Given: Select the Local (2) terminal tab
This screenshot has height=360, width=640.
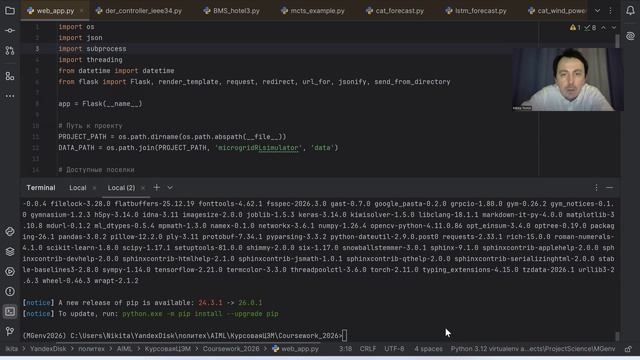Looking at the screenshot, I should coord(121,188).
